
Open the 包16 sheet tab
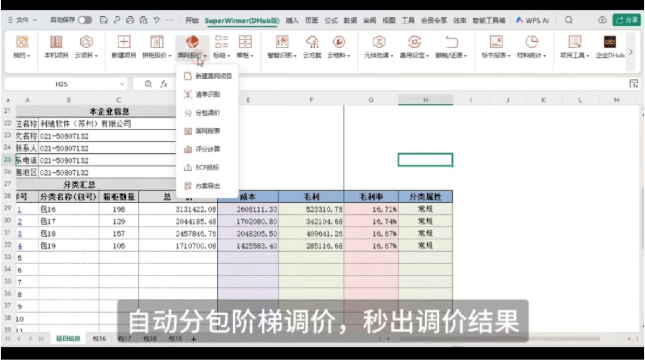pyautogui.click(x=99, y=339)
